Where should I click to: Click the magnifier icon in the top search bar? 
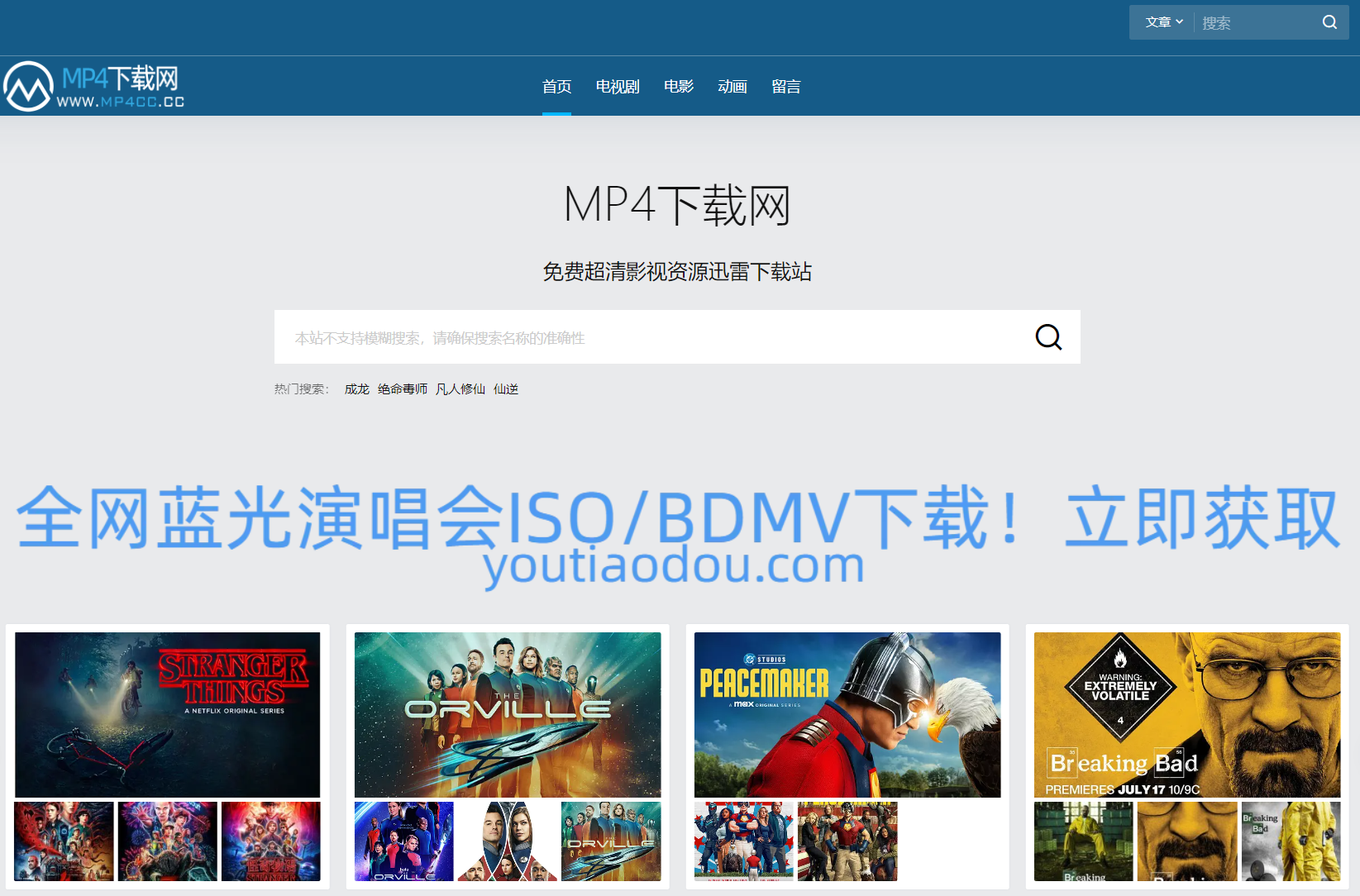pyautogui.click(x=1329, y=22)
